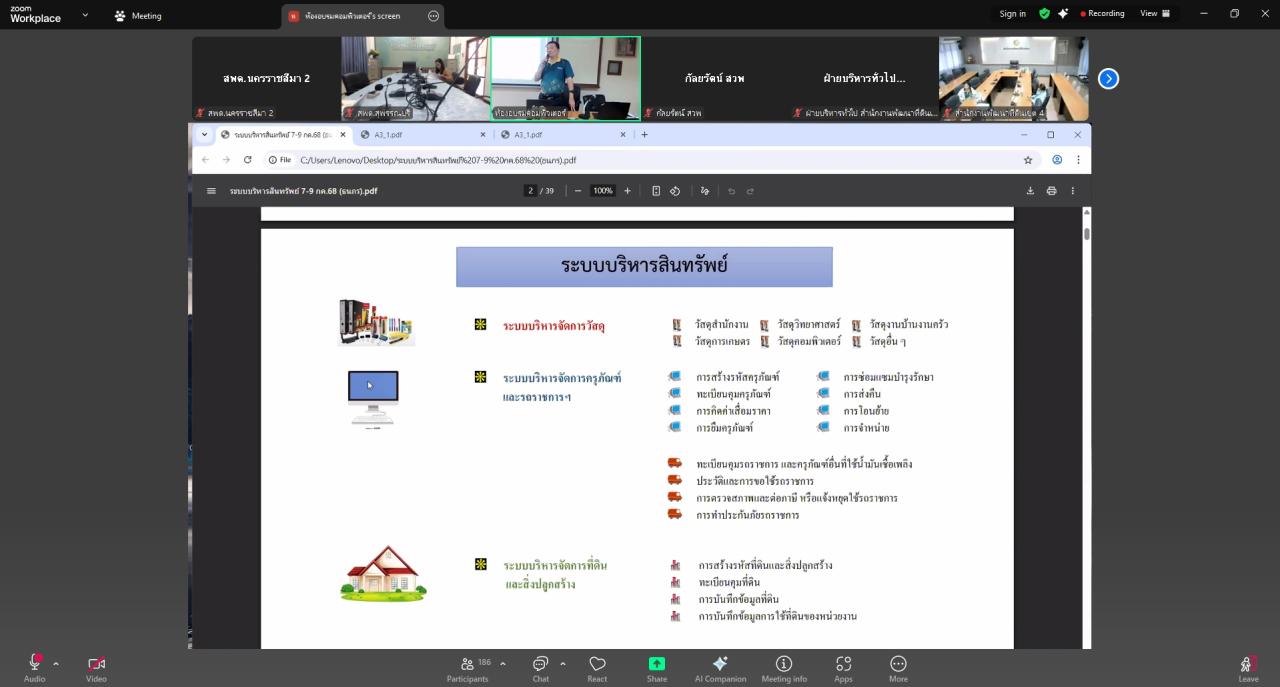The width and height of the screenshot is (1280, 687).
Task: Click the Sign in button
Action: pyautogui.click(x=1012, y=14)
